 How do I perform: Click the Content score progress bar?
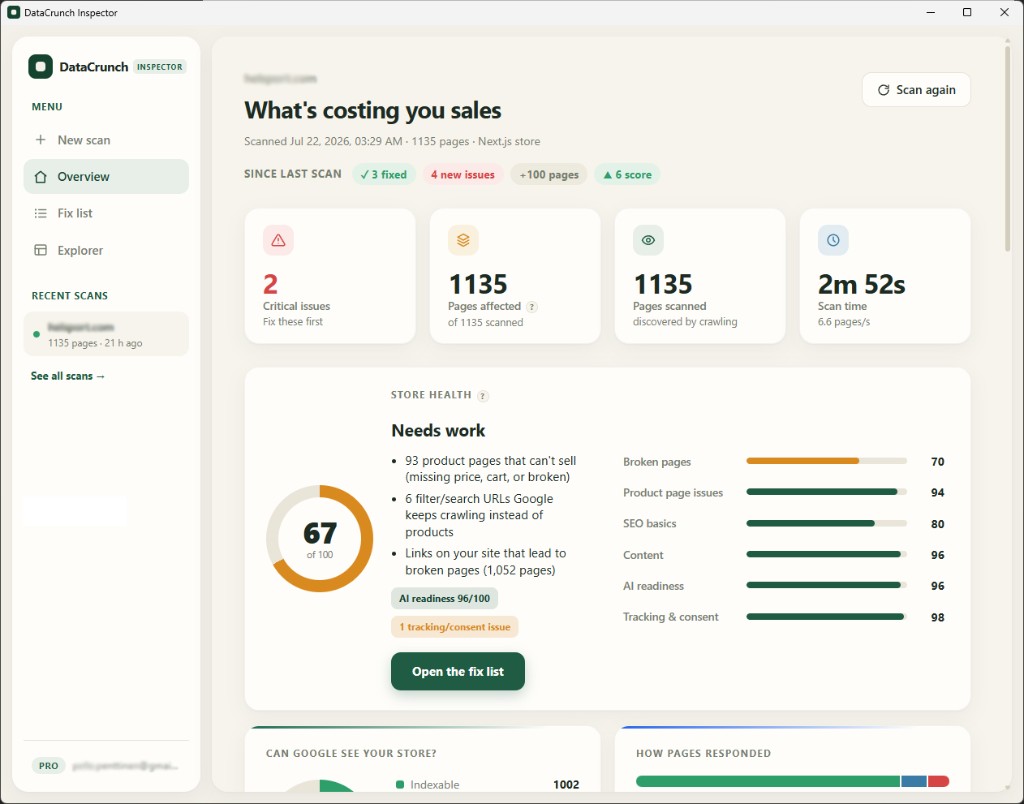[826, 555]
